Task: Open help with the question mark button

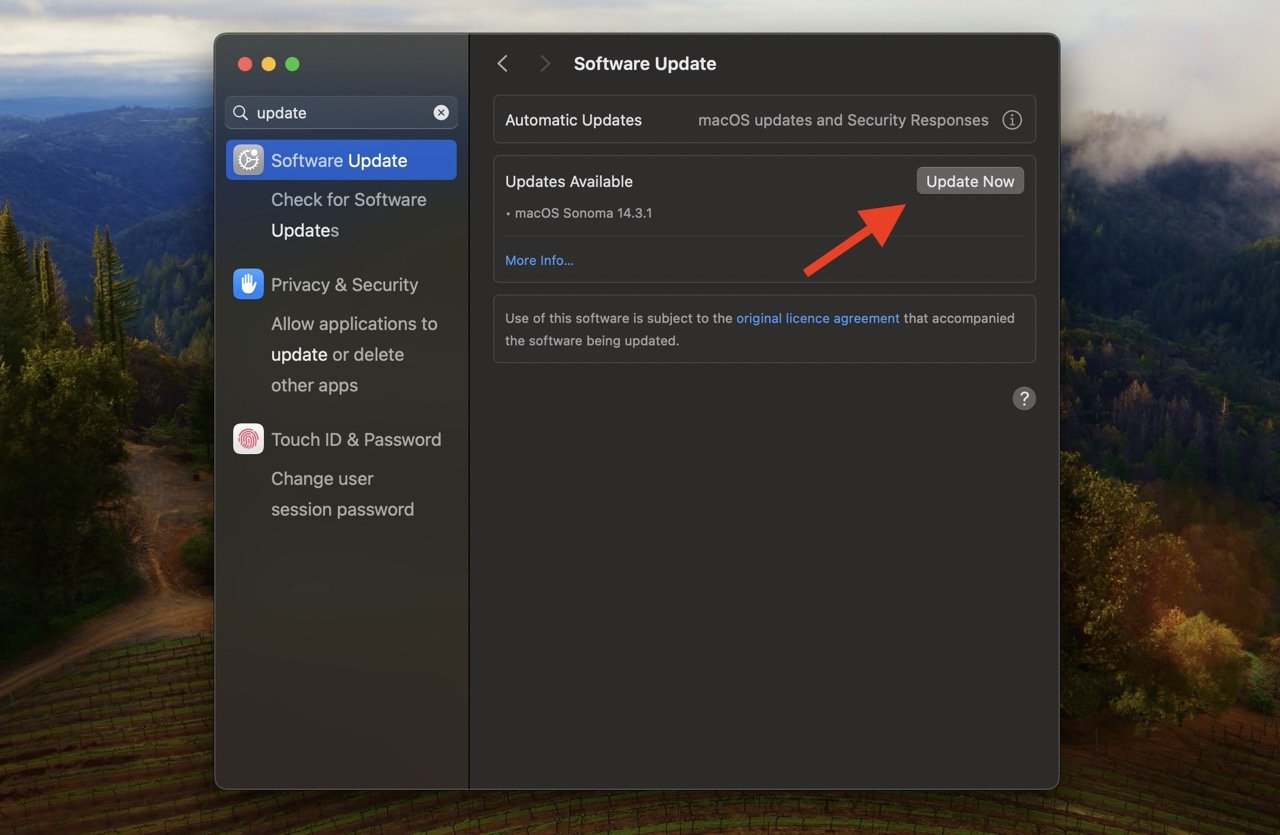Action: click(1023, 398)
